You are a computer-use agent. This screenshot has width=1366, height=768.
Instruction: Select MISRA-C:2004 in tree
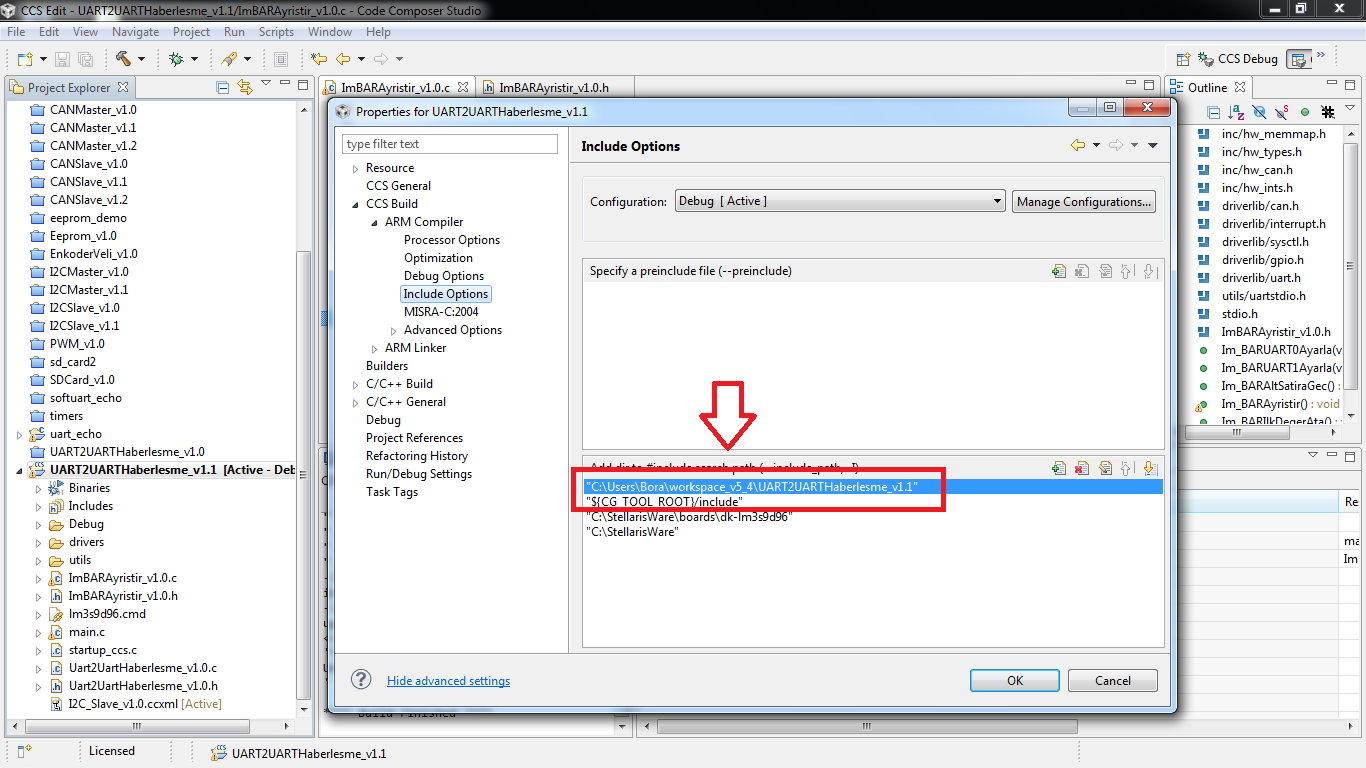coord(441,312)
